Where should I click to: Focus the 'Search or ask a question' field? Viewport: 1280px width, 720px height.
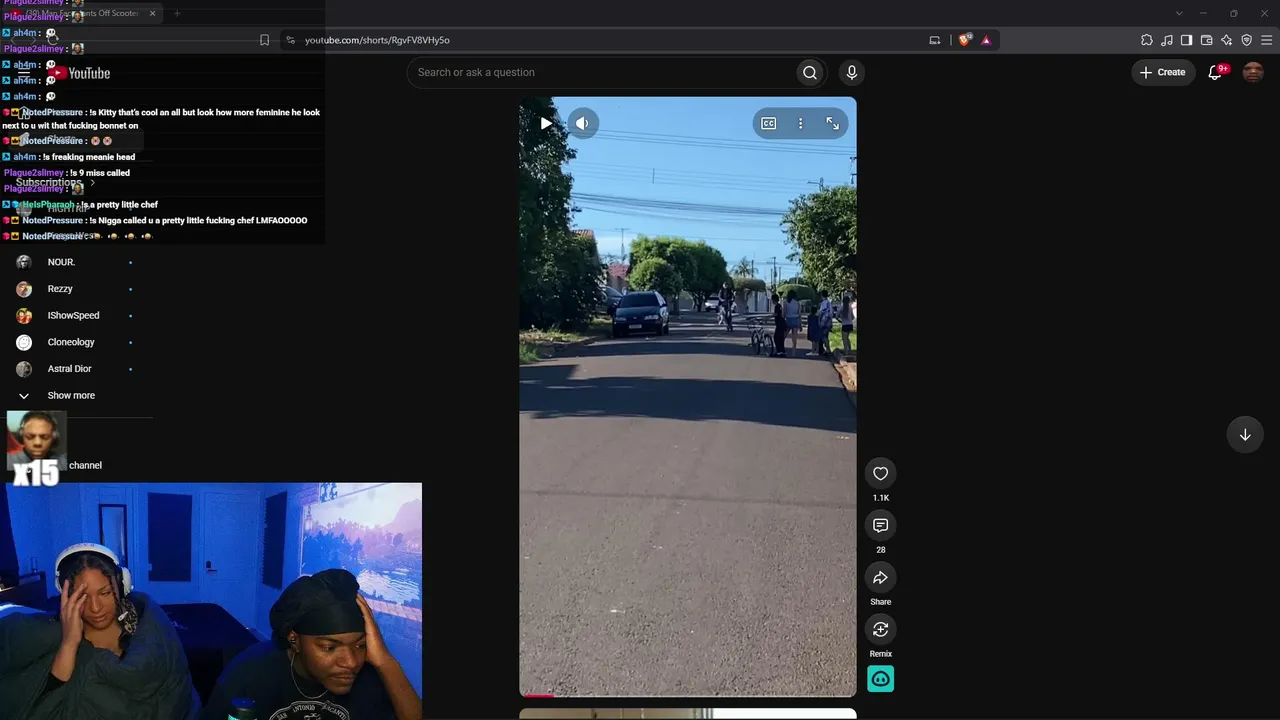pyautogui.click(x=603, y=72)
